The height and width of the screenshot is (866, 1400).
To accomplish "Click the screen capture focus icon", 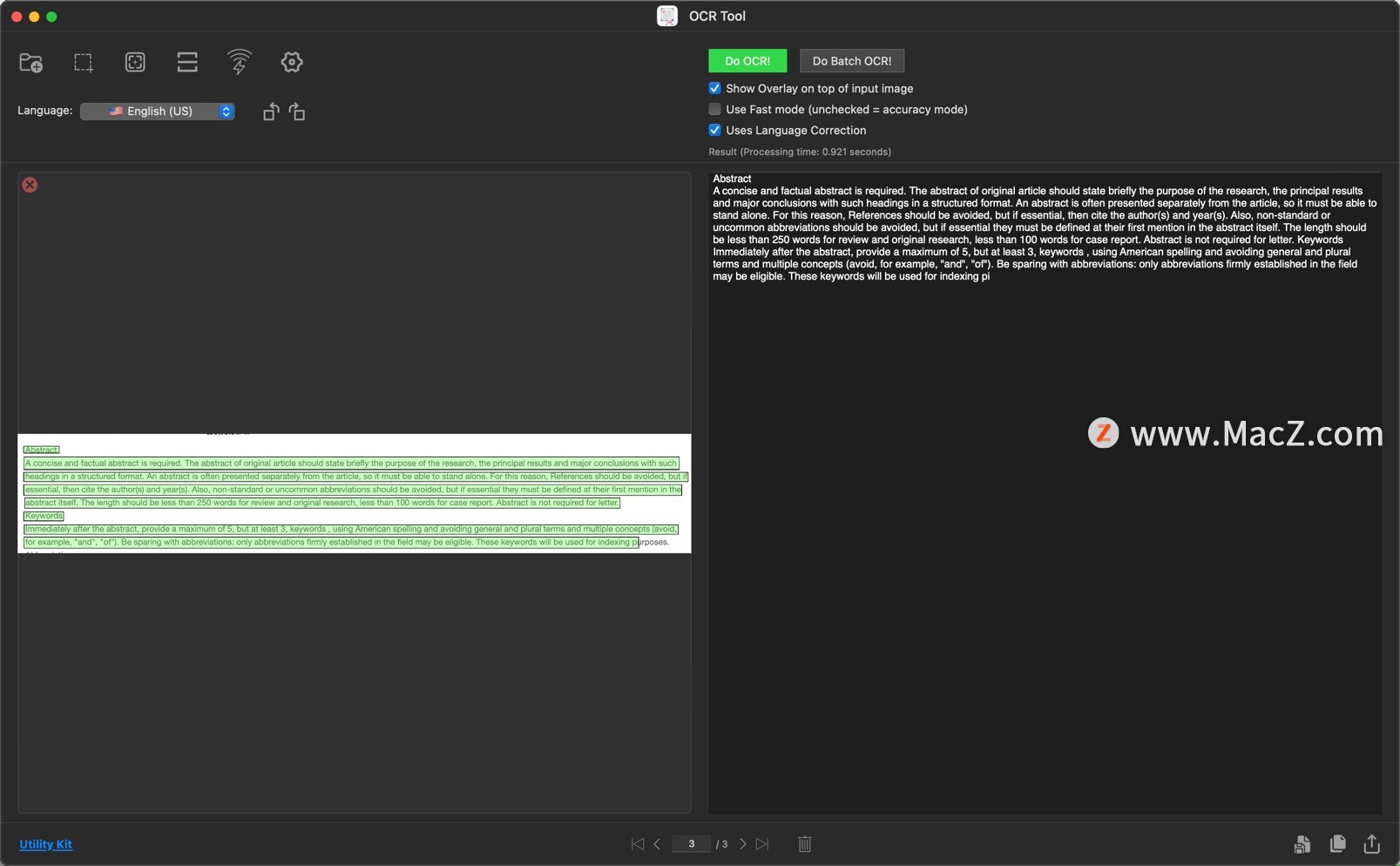I will [x=135, y=62].
